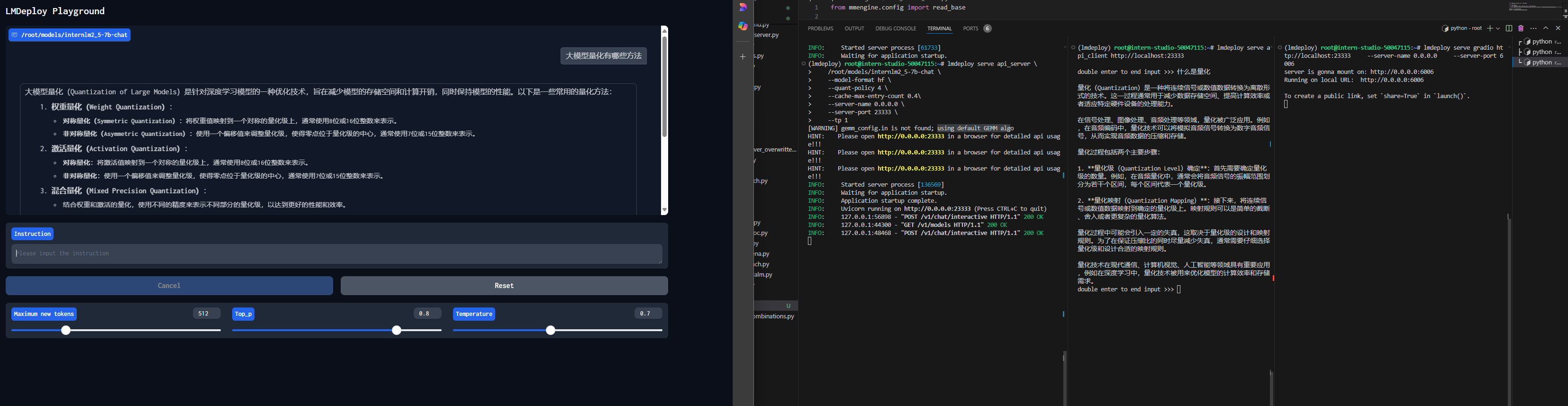Click the Top_p label
1568x406 pixels.
click(243, 314)
